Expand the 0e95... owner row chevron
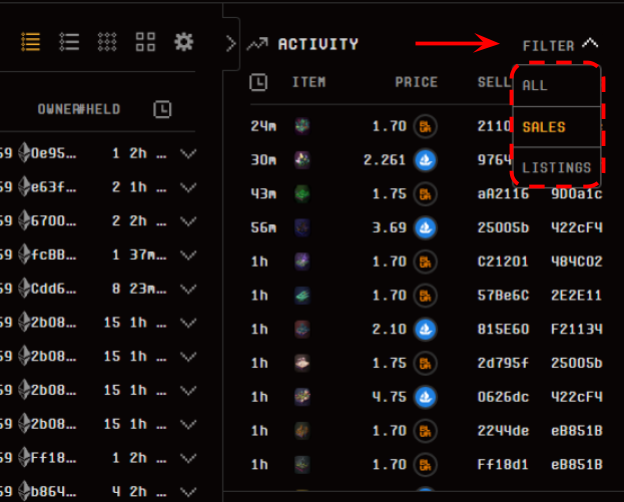The height and width of the screenshot is (502, 624). (188, 154)
